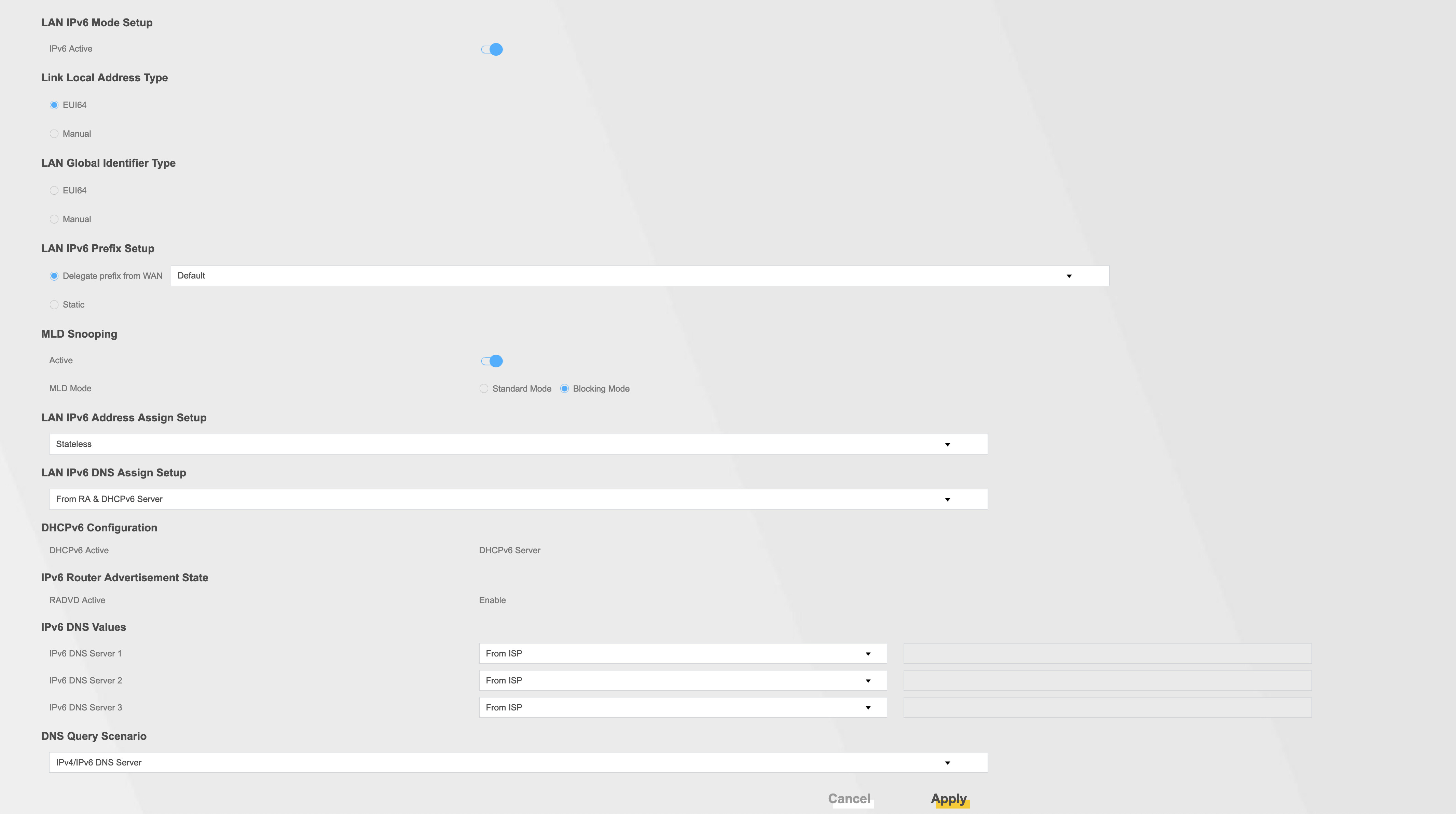Select Blocking Mode for MLD
Screen dimensions: 1456x814
pos(565,389)
